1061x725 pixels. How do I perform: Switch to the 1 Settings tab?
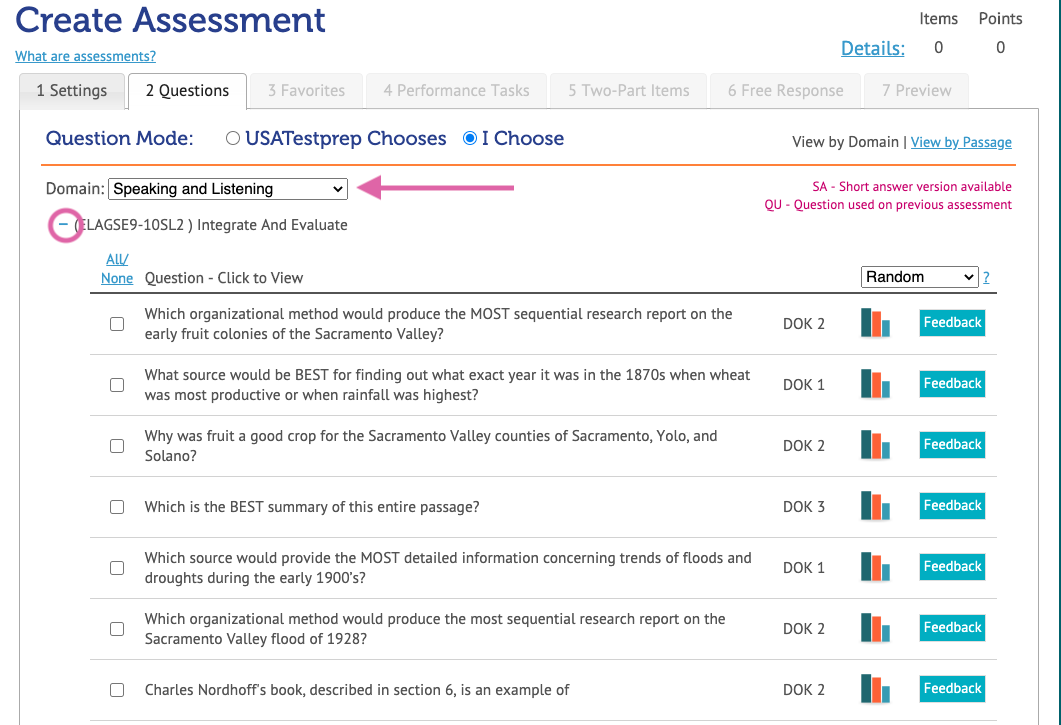(72, 91)
